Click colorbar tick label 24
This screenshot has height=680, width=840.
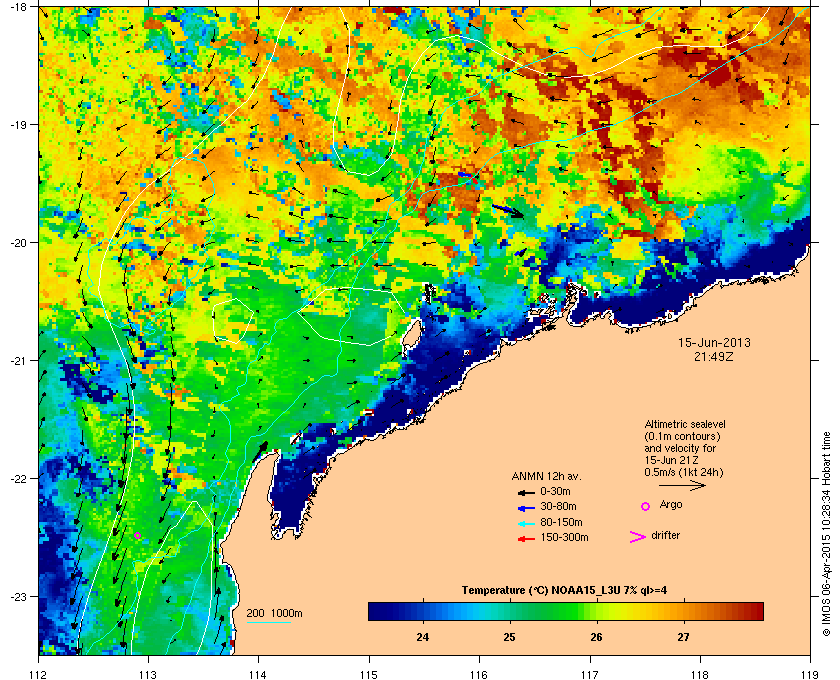(x=423, y=637)
